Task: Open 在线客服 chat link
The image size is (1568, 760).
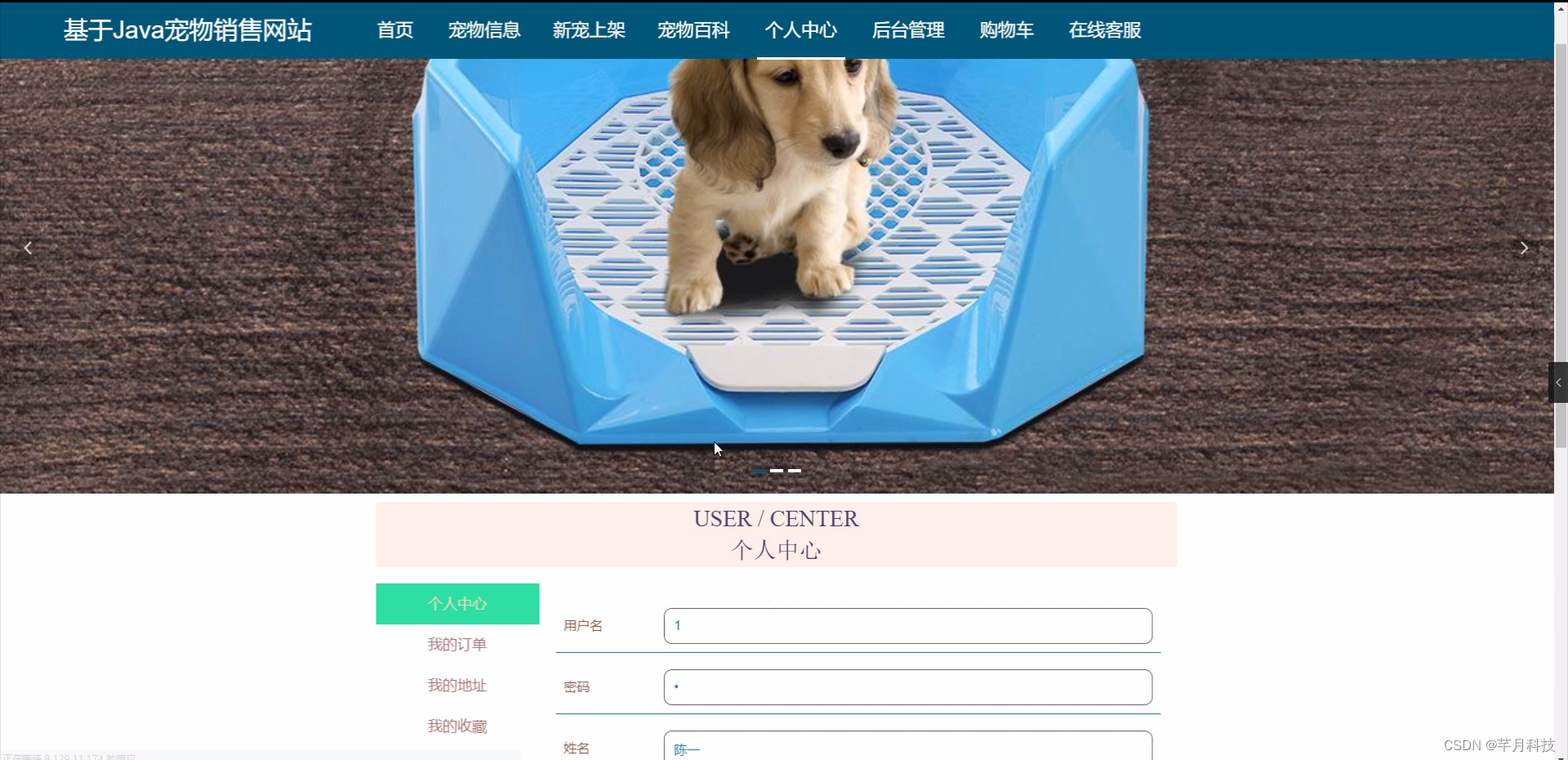Action: pos(1105,30)
